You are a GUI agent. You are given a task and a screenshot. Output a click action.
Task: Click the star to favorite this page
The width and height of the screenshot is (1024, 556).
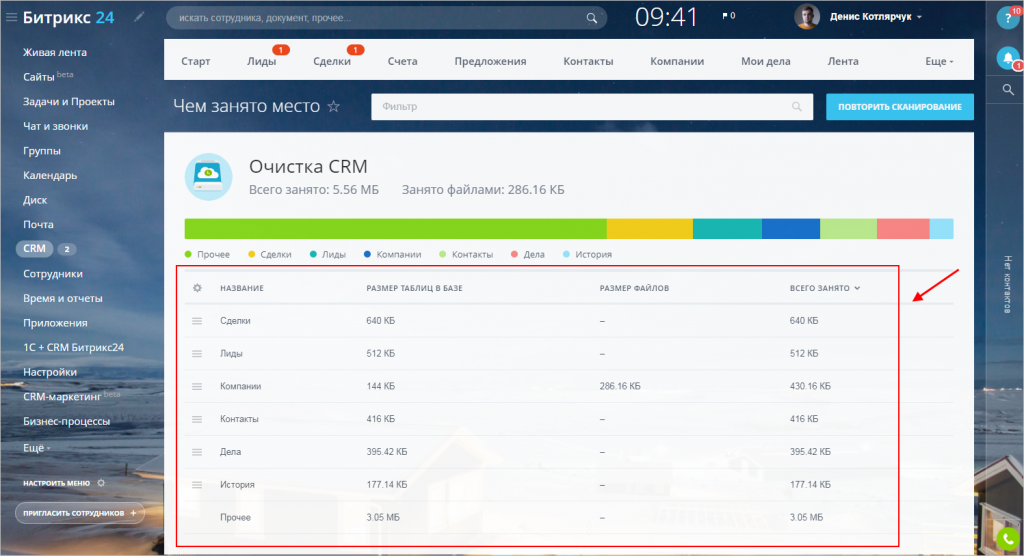tap(334, 106)
